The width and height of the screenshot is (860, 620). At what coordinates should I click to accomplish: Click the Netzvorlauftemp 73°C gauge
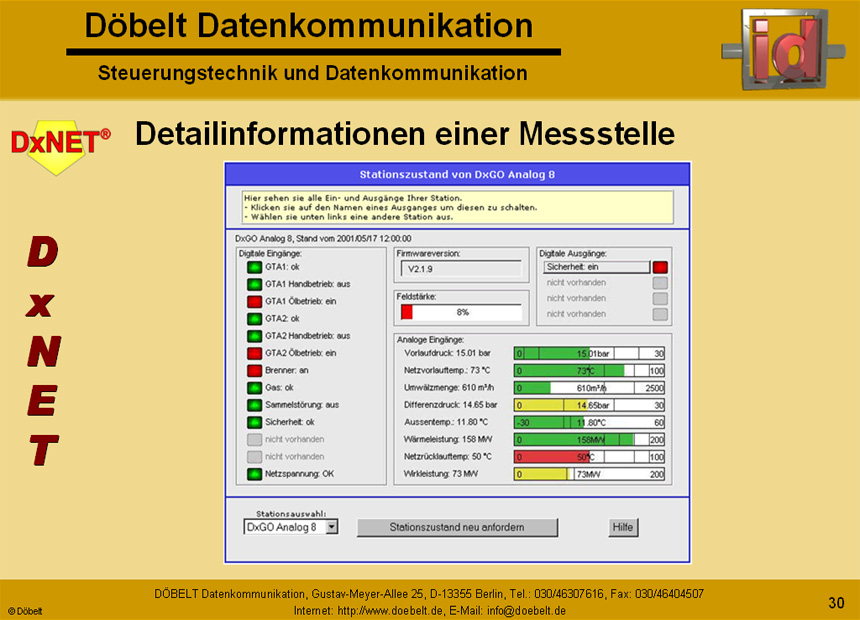coord(589,370)
